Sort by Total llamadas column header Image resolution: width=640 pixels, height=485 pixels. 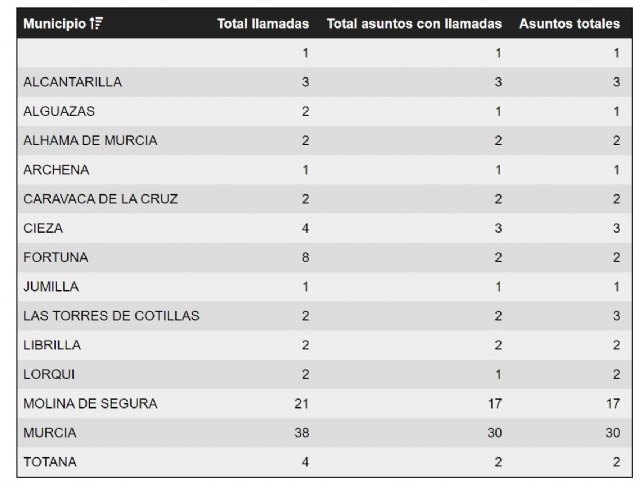click(263, 23)
